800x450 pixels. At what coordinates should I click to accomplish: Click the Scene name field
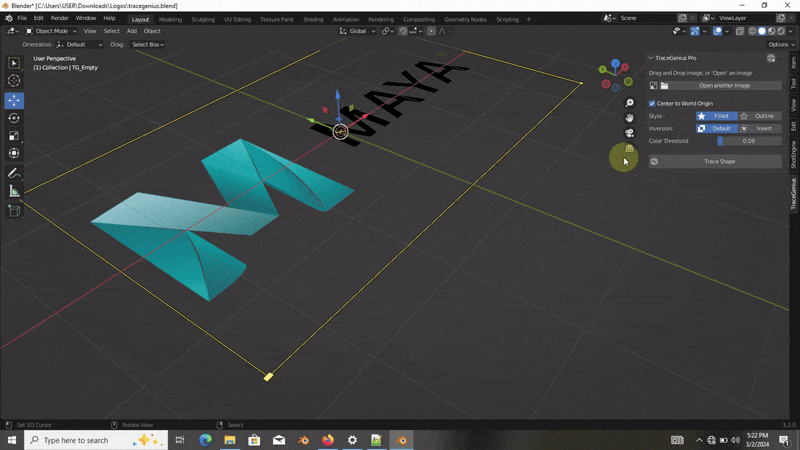pos(647,18)
